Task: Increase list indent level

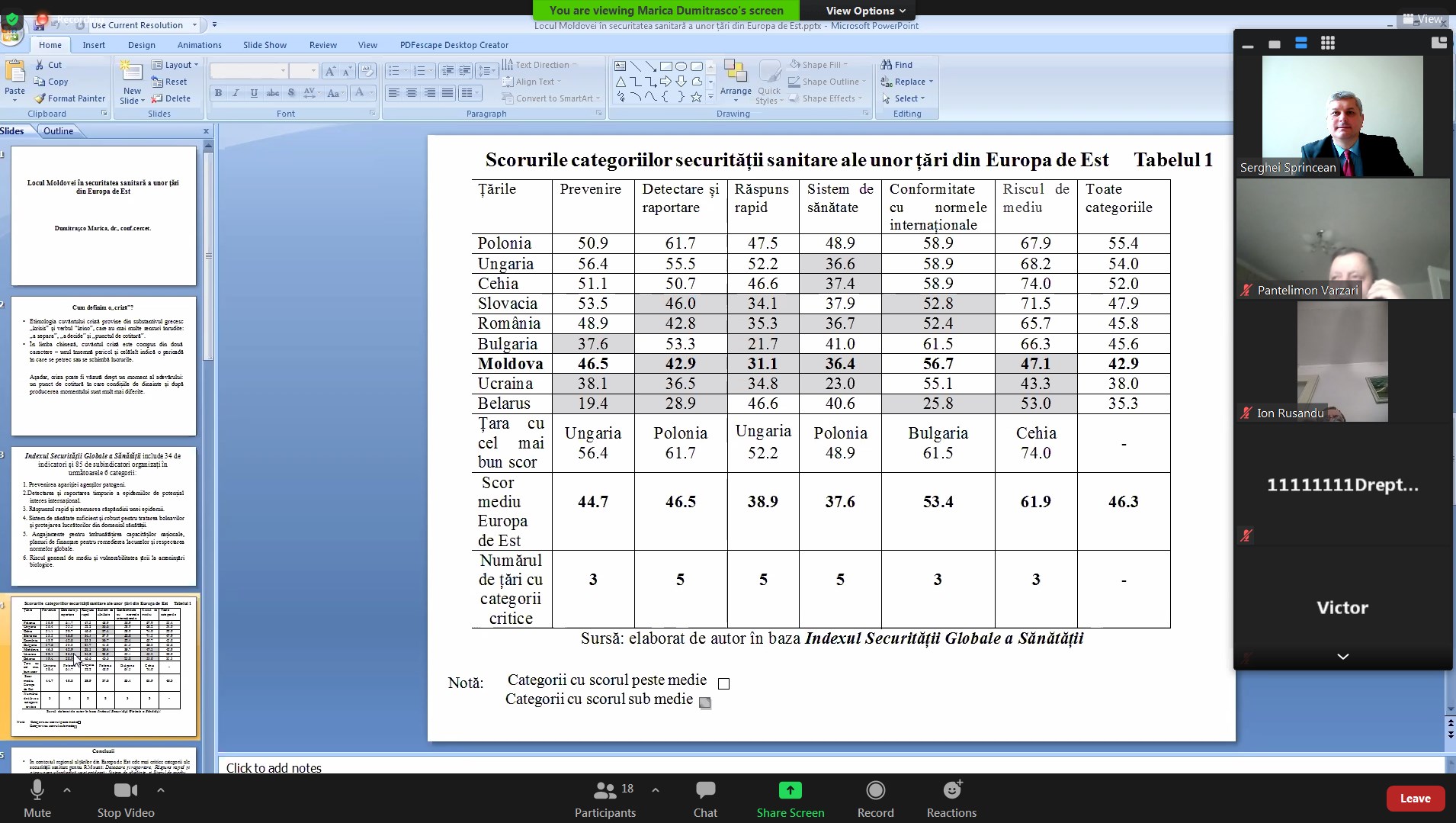Action: [x=465, y=71]
